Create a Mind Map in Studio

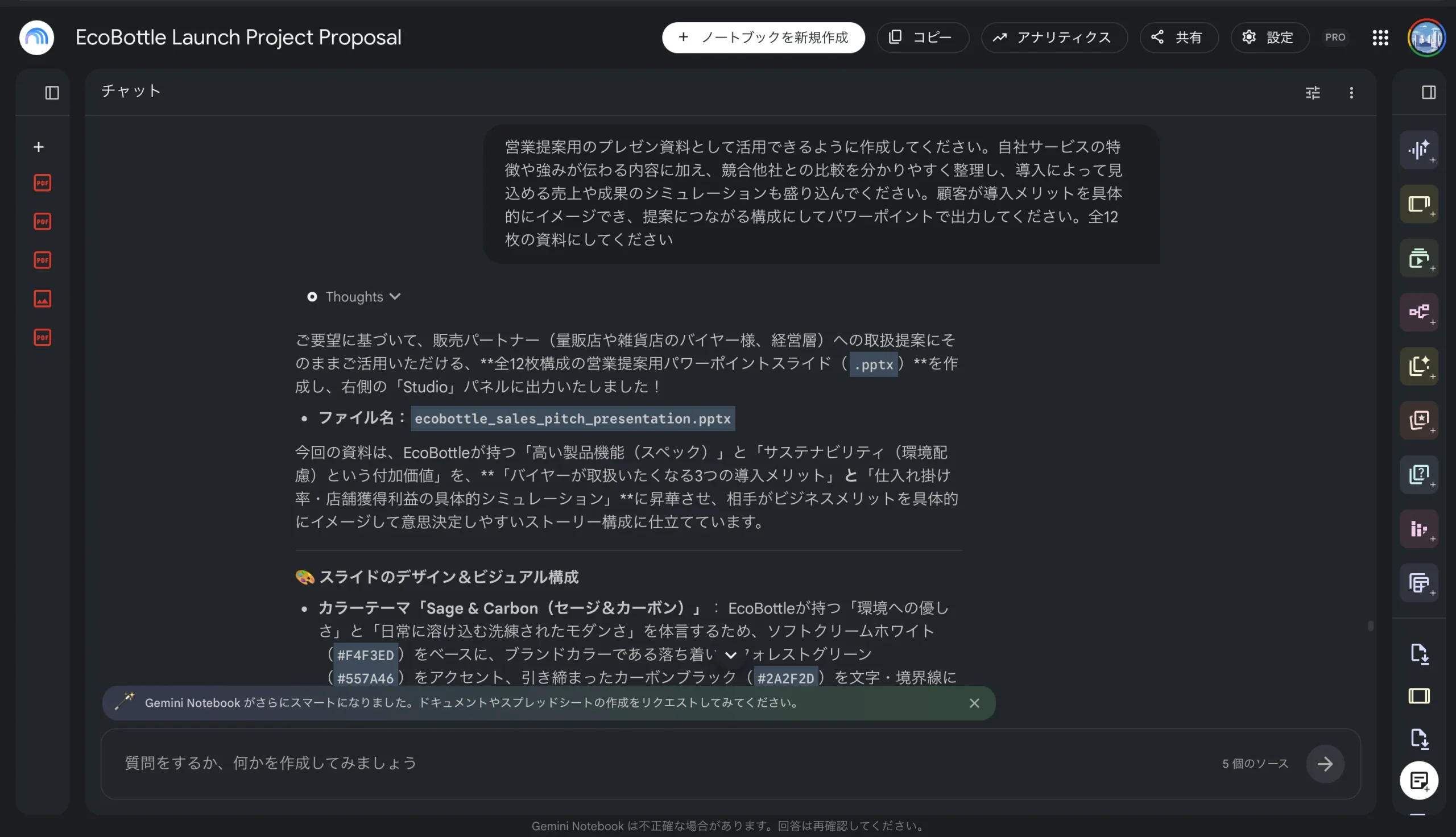[1419, 312]
